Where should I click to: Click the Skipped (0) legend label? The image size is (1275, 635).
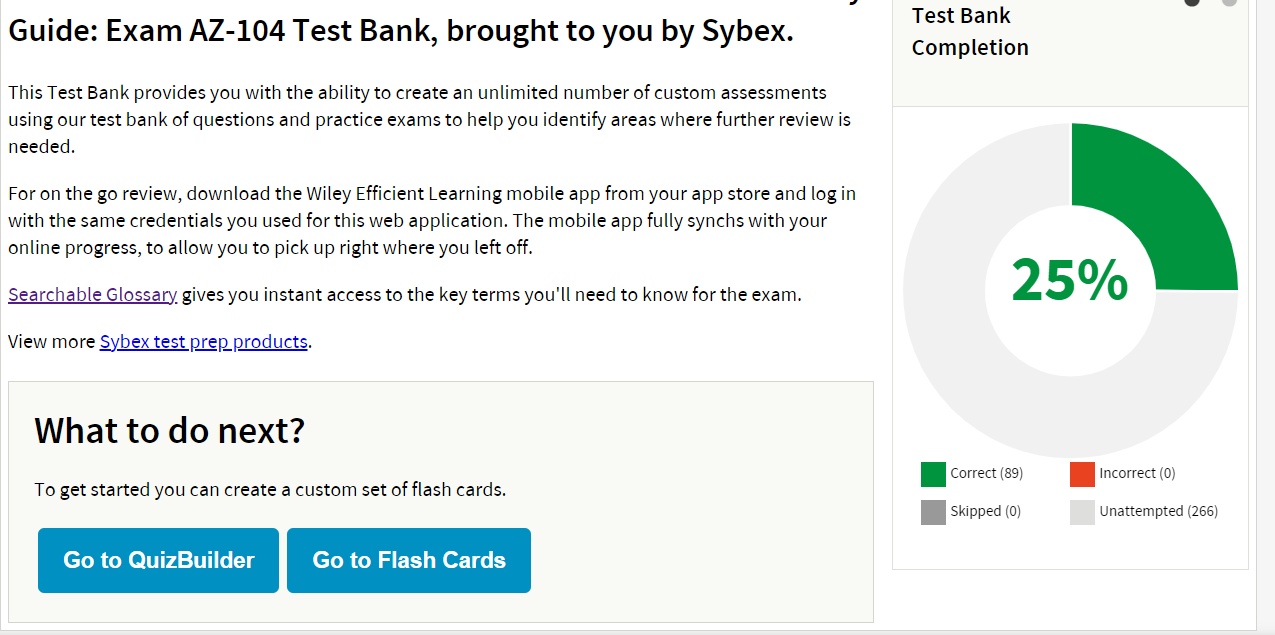pyautogui.click(x=985, y=512)
